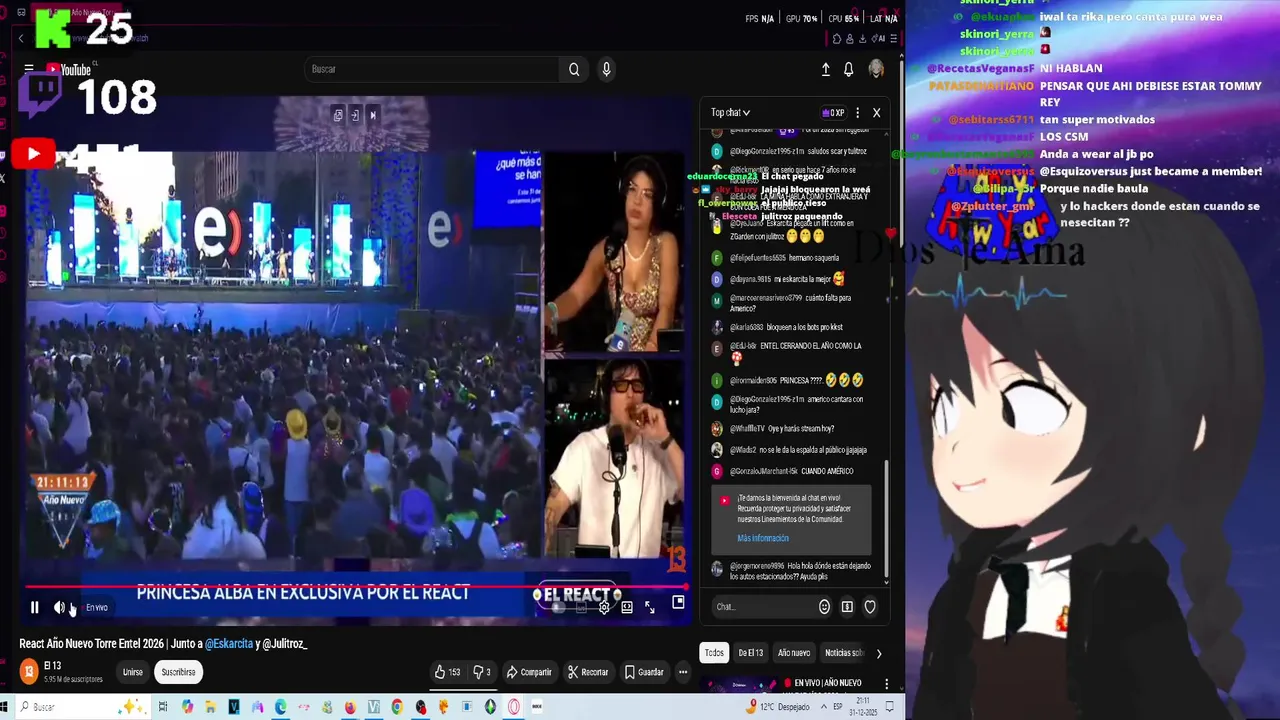
Task: Click the 0 XP badge in chat header
Action: coord(833,113)
